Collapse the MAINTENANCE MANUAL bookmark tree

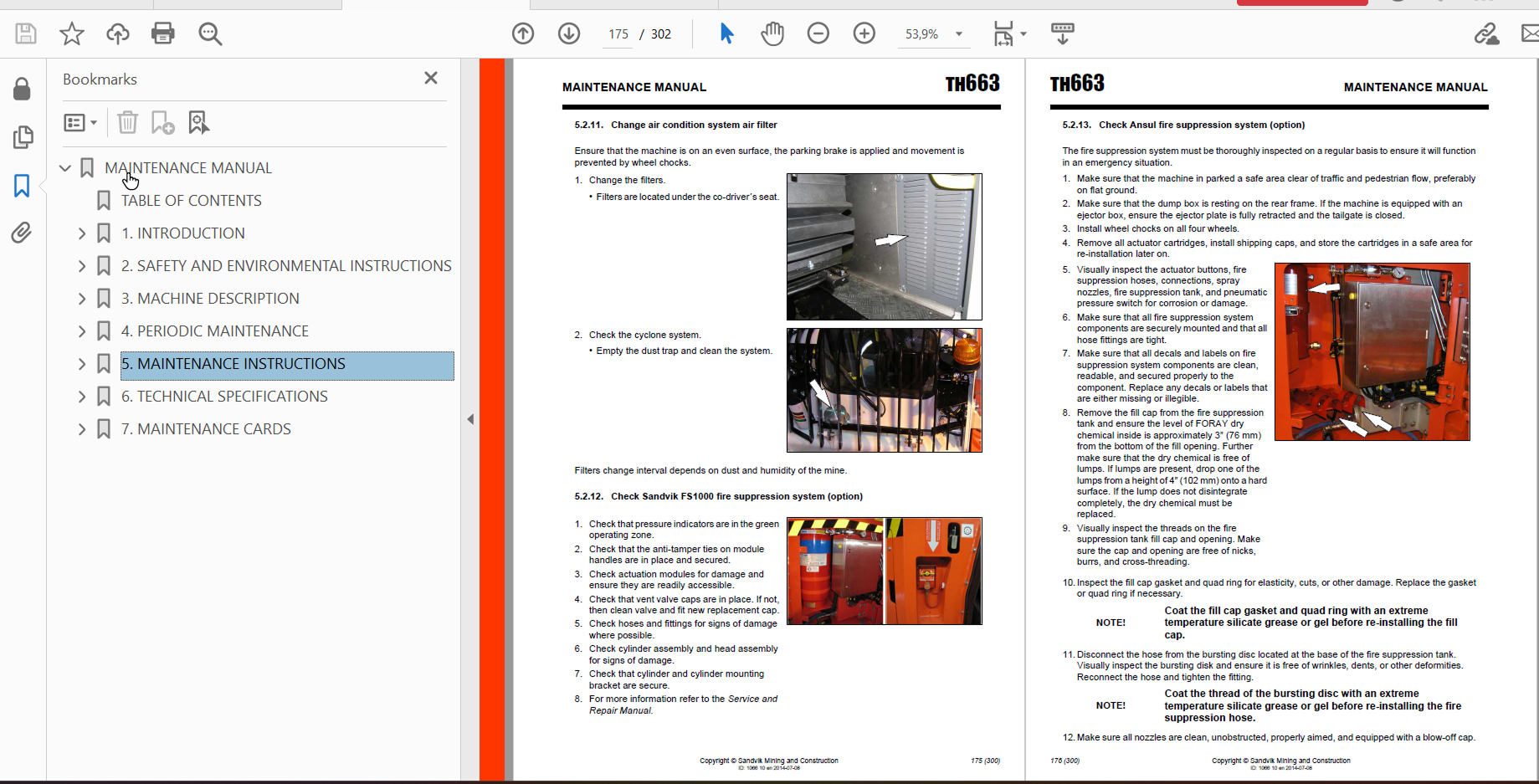pos(65,168)
